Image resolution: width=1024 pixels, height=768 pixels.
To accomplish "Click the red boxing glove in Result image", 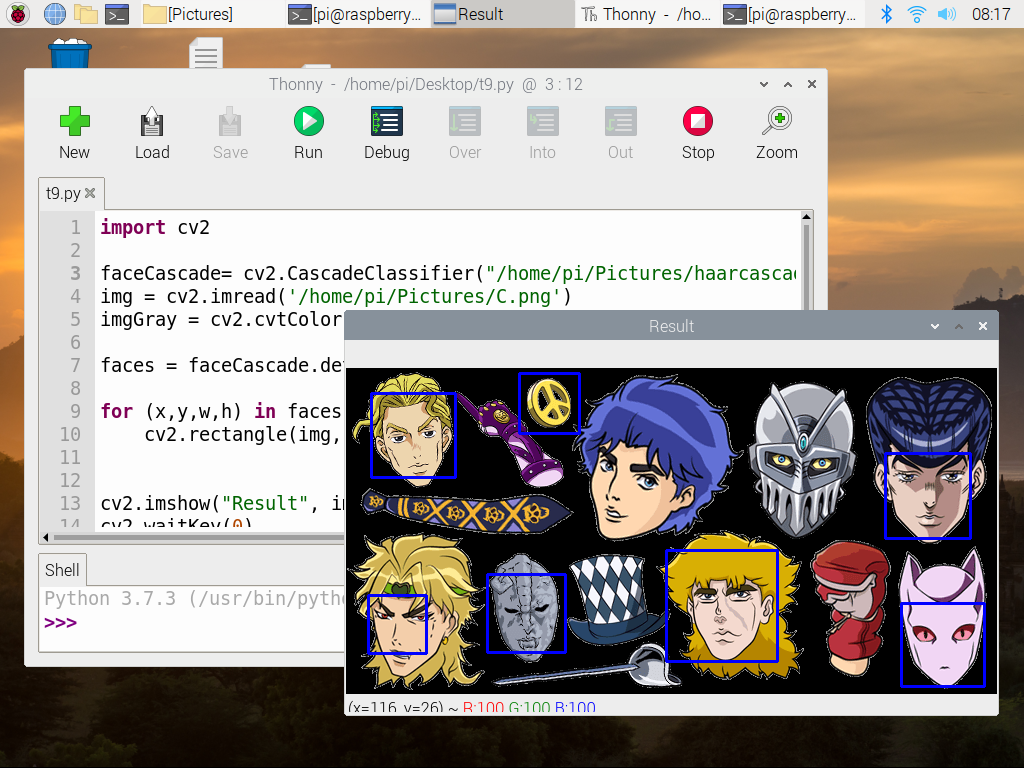I will pyautogui.click(x=850, y=607).
